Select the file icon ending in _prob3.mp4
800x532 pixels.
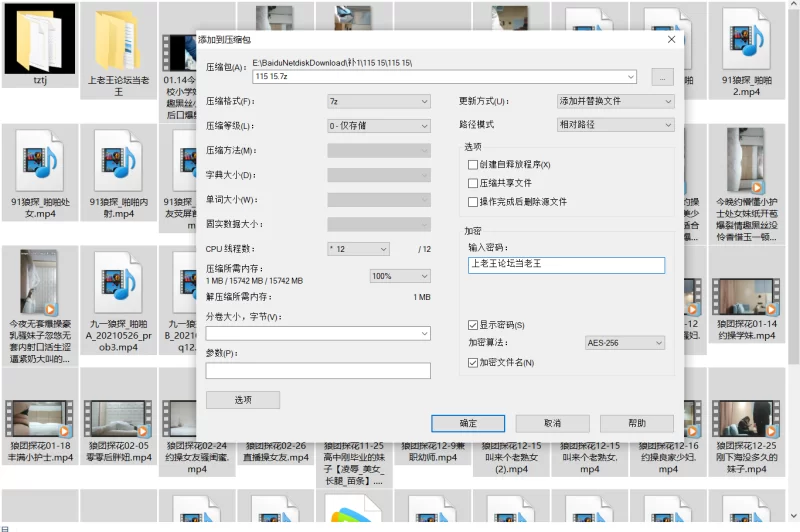pyautogui.click(x=118, y=283)
